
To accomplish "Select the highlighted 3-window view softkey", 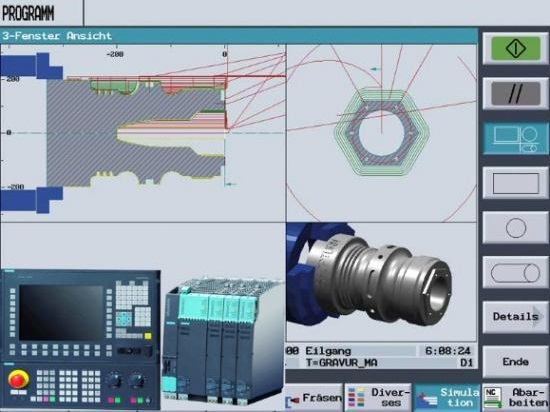I will point(515,139).
